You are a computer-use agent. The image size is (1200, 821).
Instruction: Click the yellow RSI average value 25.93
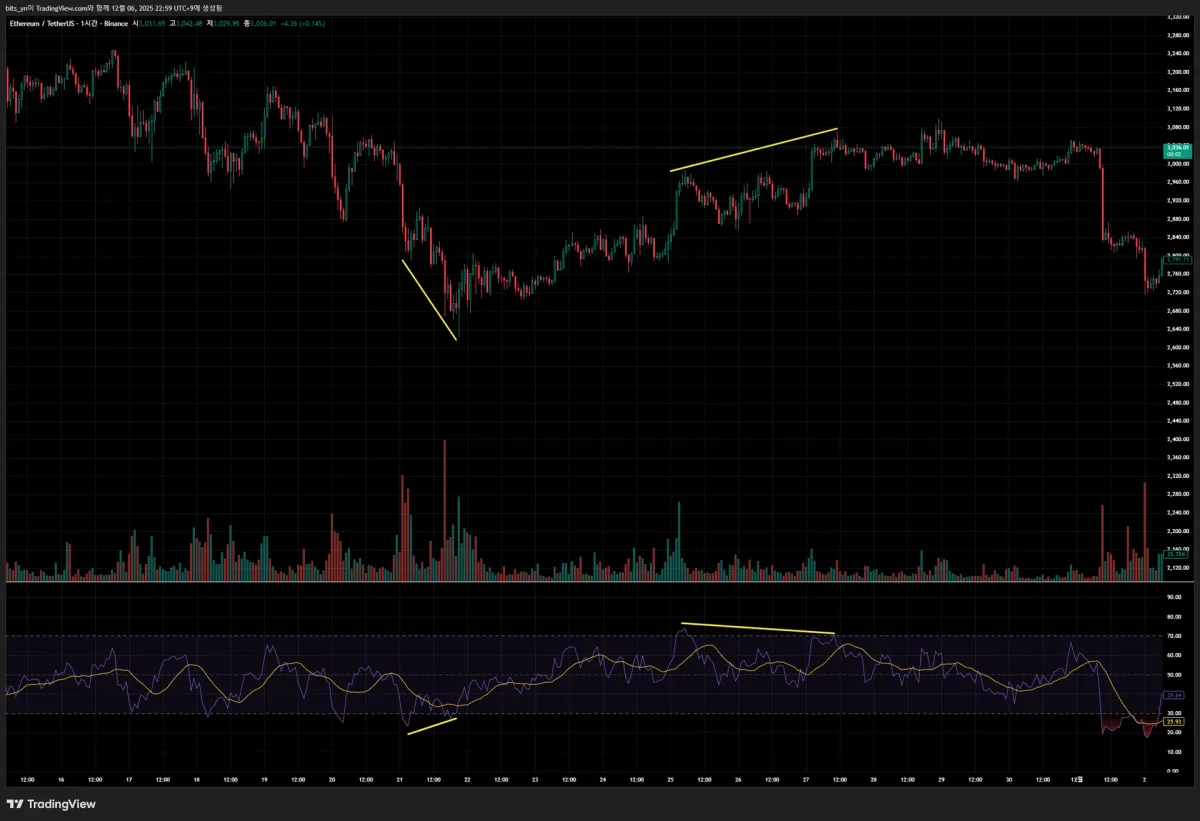(1175, 721)
